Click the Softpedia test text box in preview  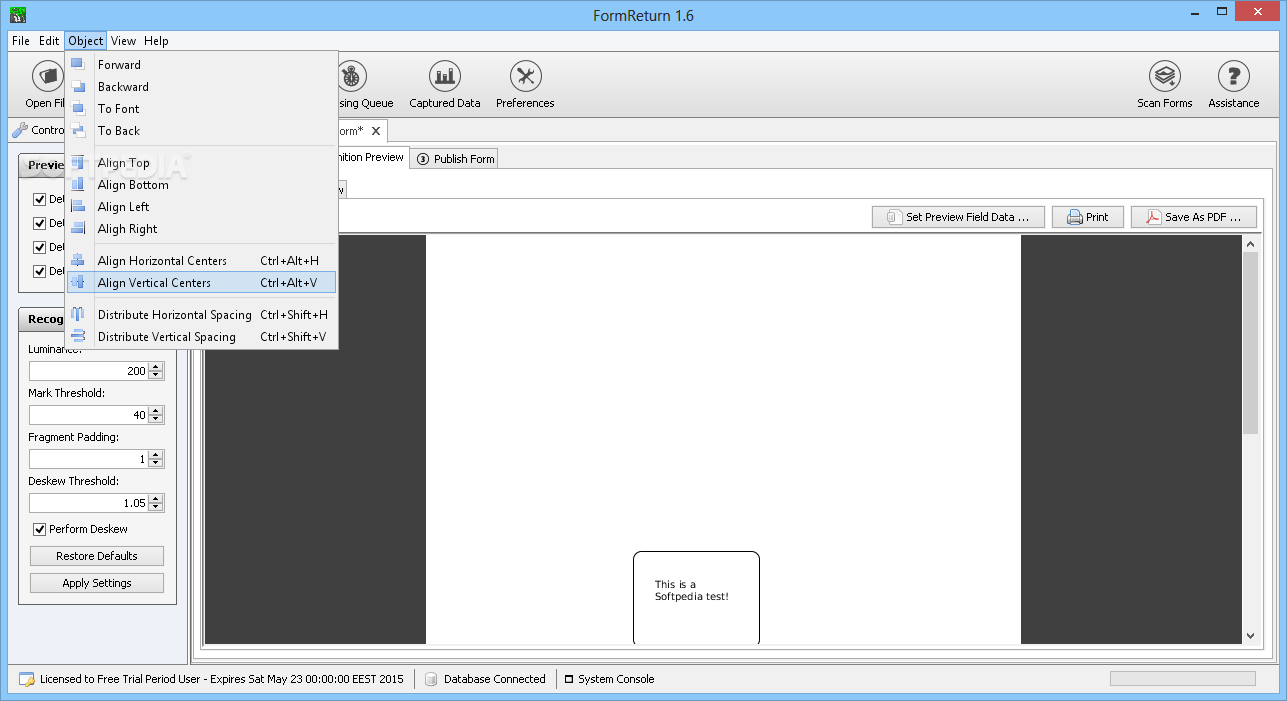696,597
